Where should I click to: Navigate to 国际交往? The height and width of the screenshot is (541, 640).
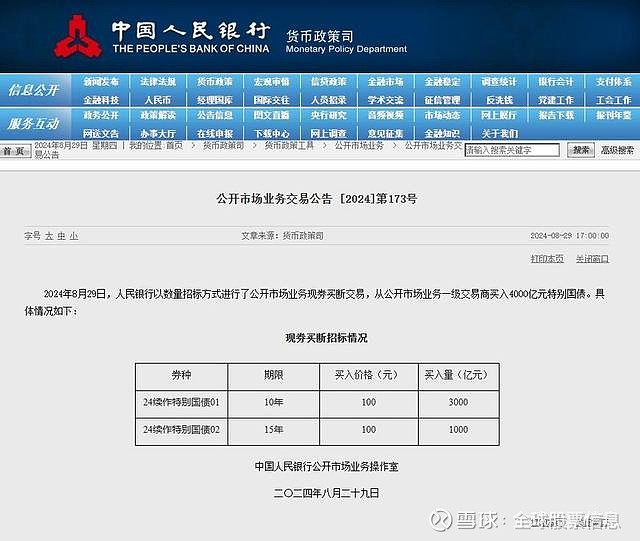(x=271, y=100)
